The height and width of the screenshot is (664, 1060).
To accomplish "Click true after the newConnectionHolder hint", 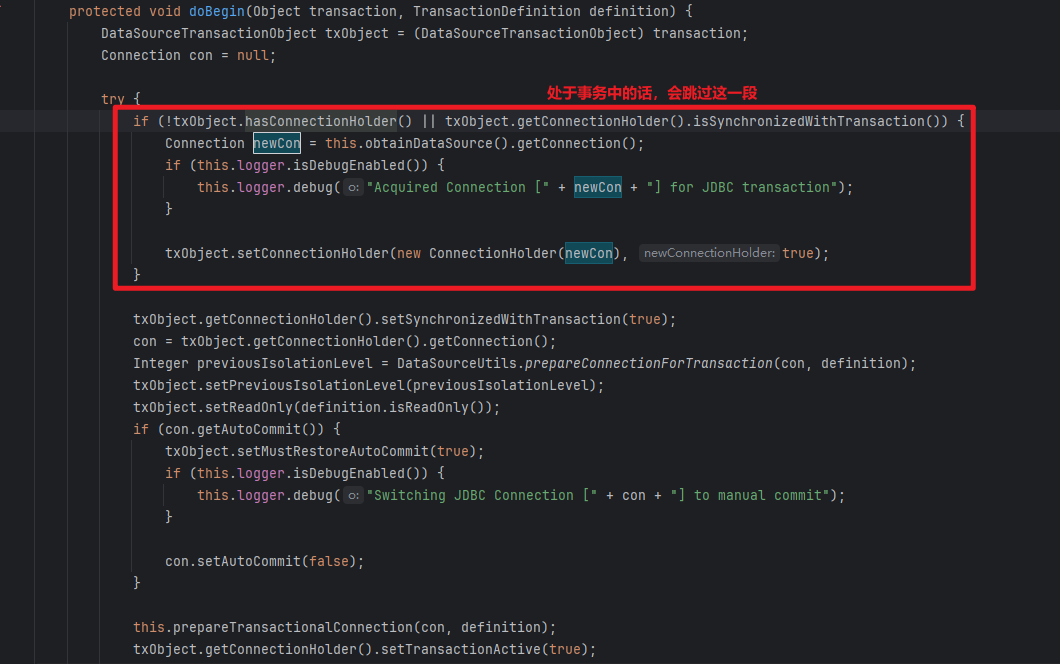I will click(798, 254).
